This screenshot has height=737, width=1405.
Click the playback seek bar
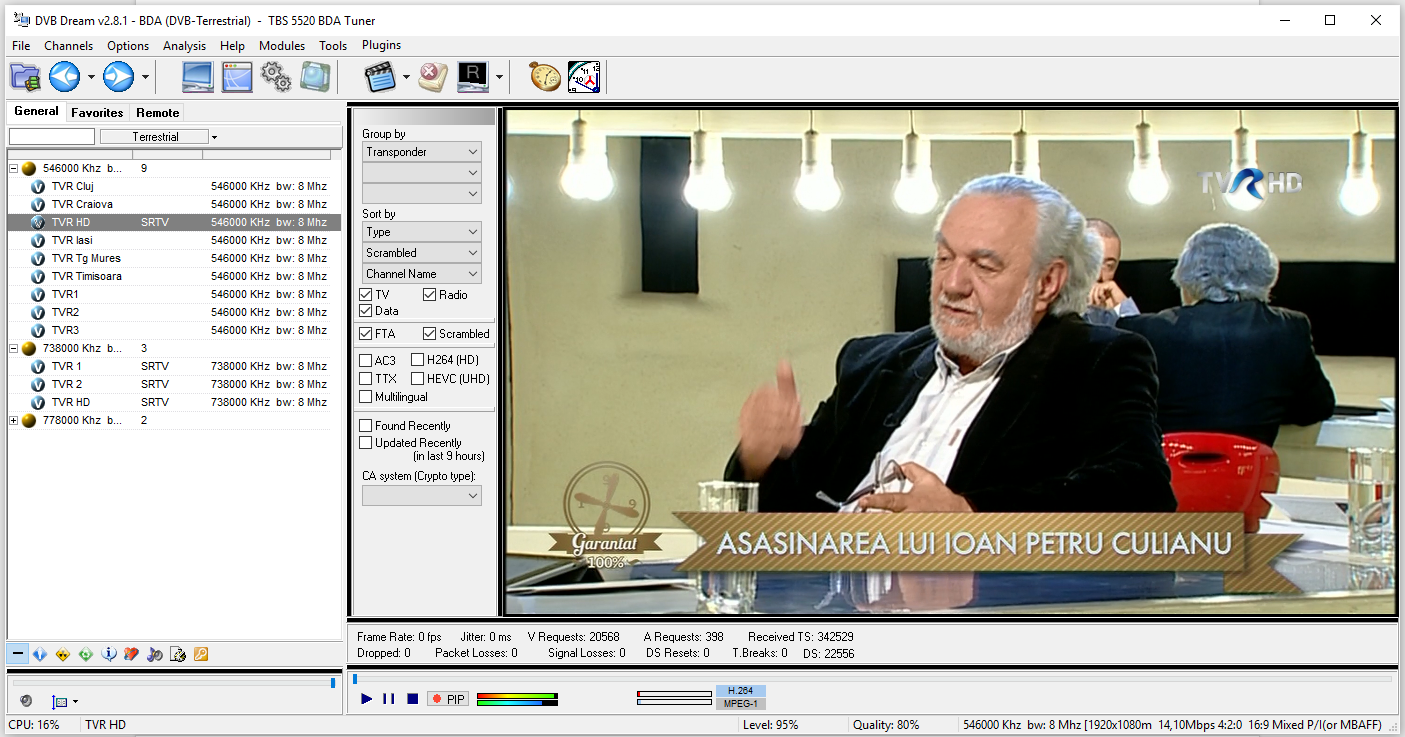coord(872,678)
